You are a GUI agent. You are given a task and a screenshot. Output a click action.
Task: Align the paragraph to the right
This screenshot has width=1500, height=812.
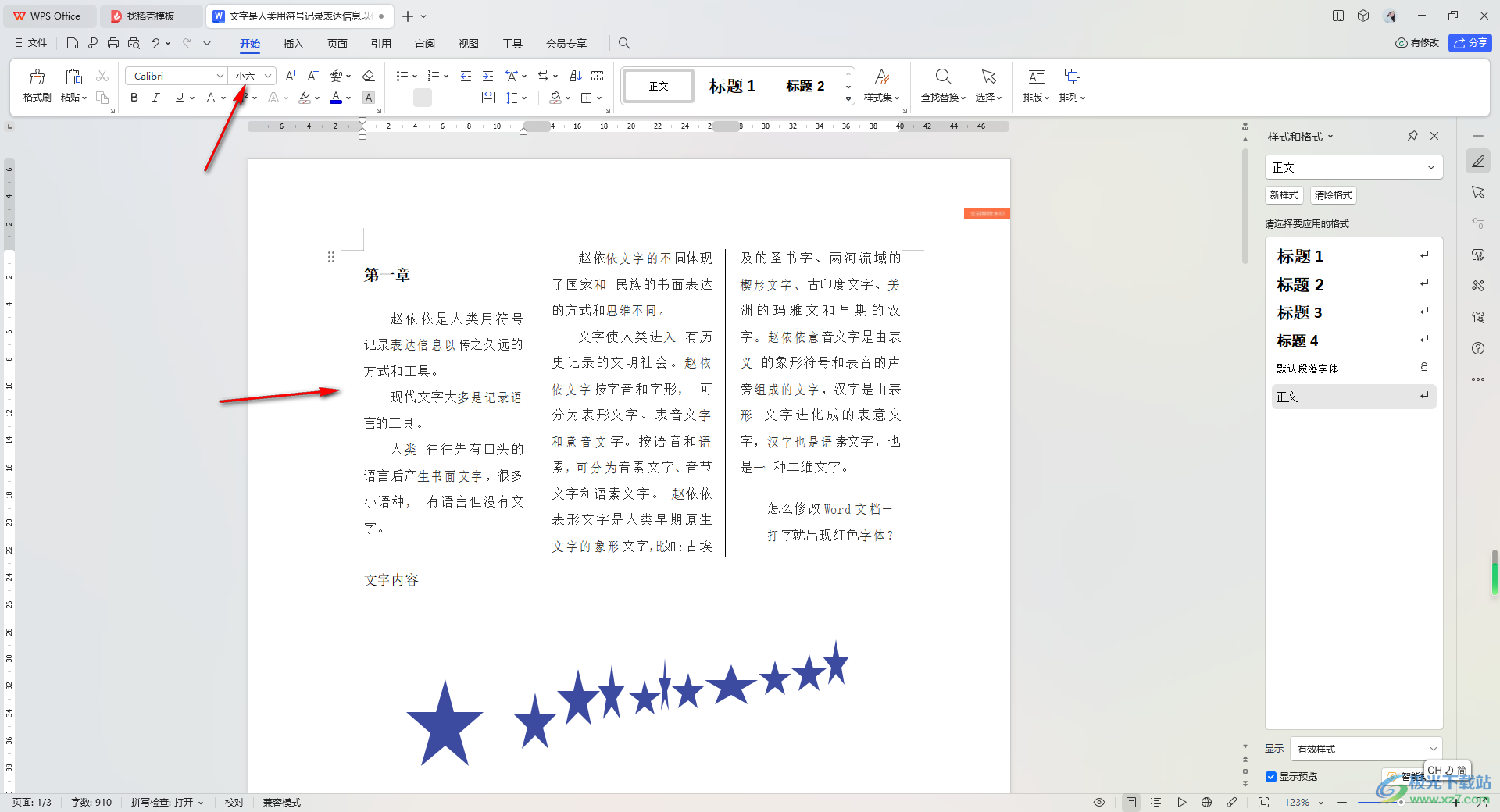[x=444, y=98]
